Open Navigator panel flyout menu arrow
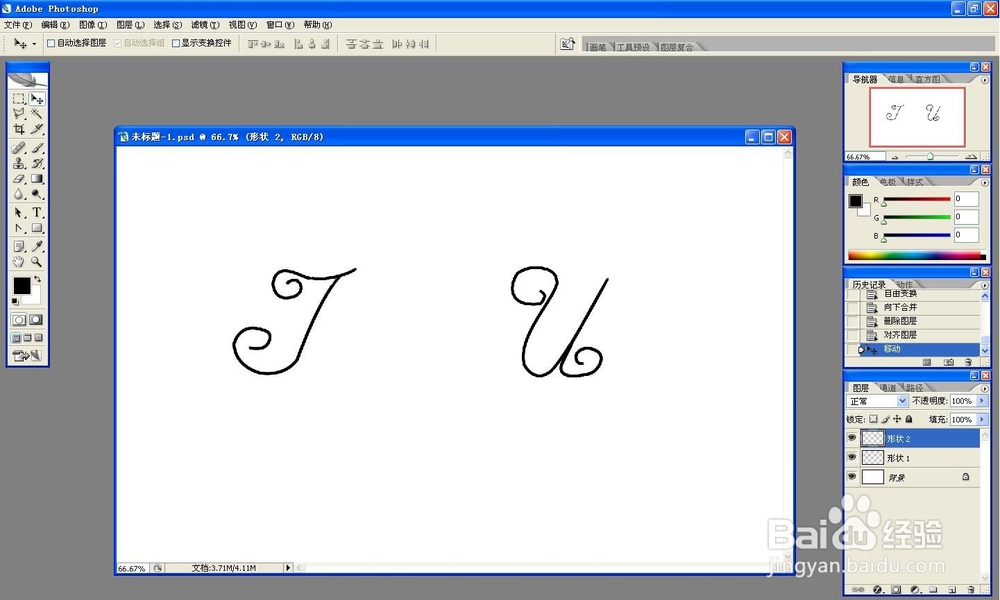1000x600 pixels. point(984,80)
